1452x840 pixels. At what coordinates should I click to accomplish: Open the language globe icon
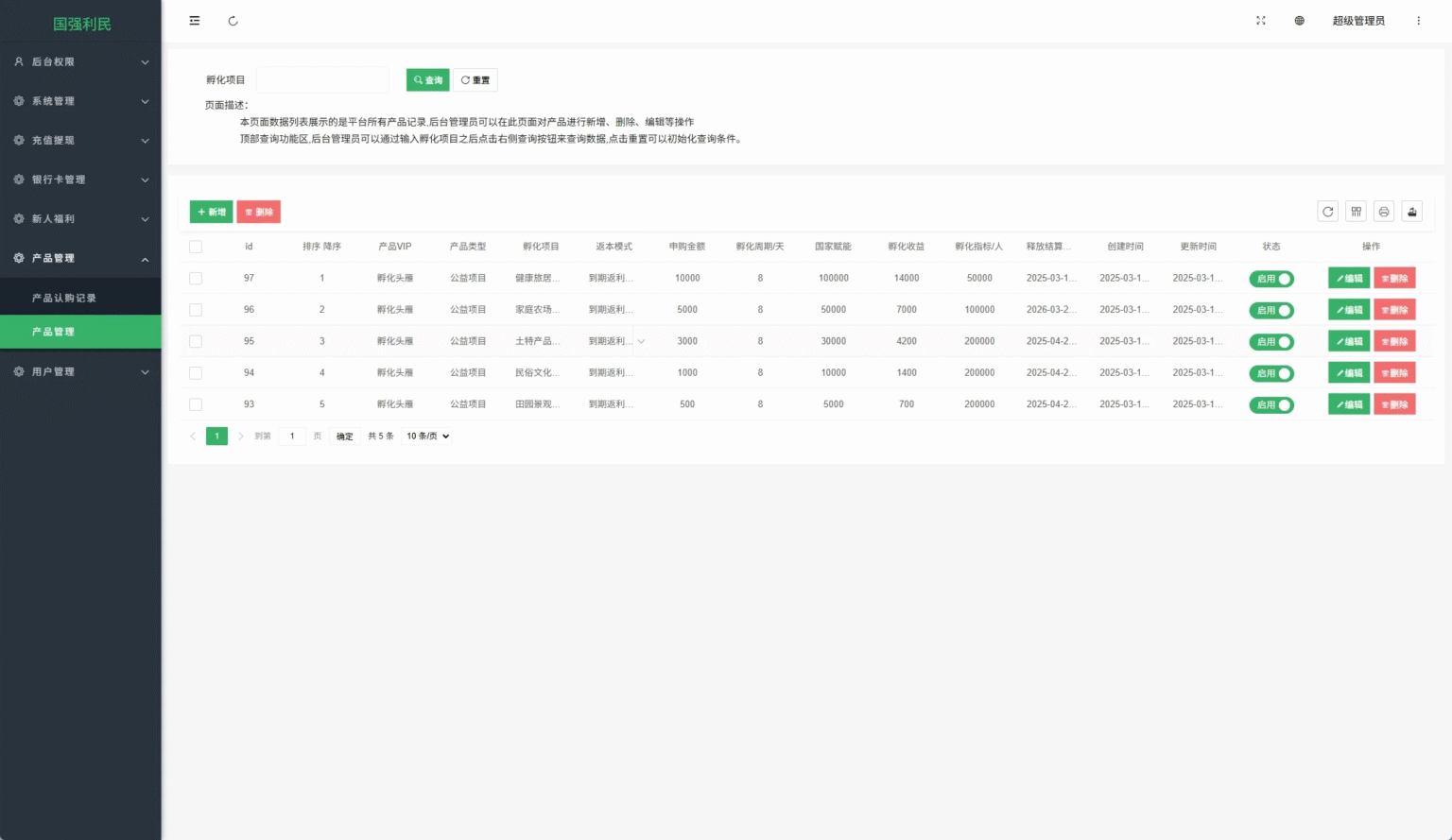(x=1299, y=21)
